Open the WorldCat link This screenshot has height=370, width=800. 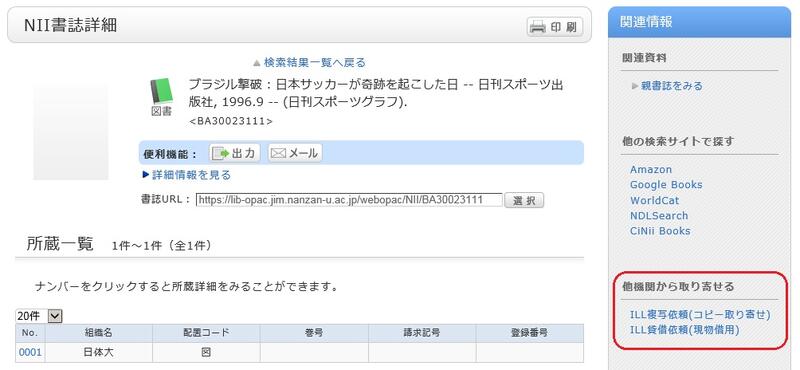click(655, 201)
